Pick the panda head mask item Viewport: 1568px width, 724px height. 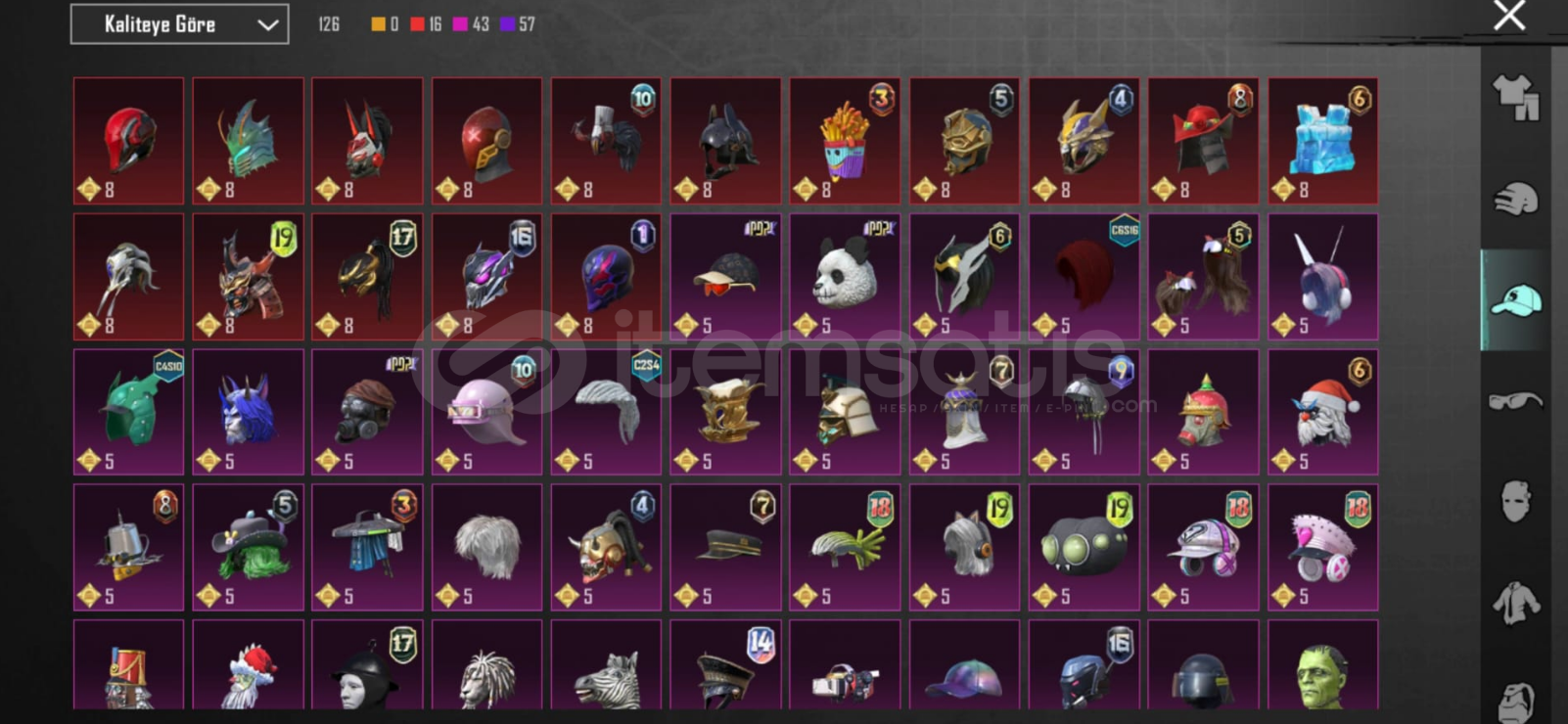click(845, 277)
